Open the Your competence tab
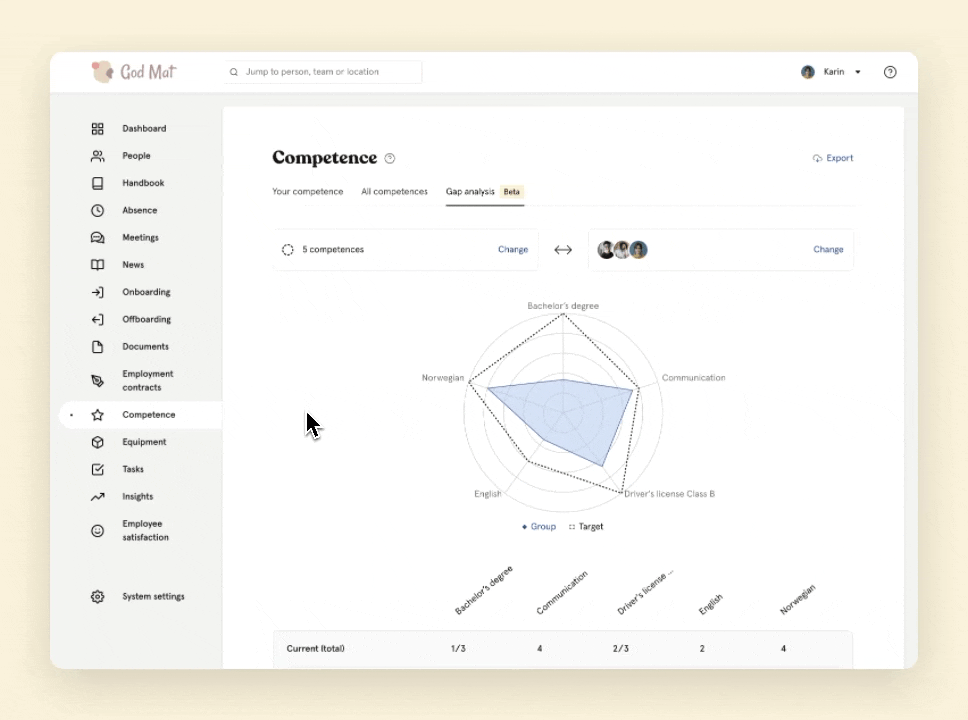Image resolution: width=968 pixels, height=720 pixels. point(307,191)
